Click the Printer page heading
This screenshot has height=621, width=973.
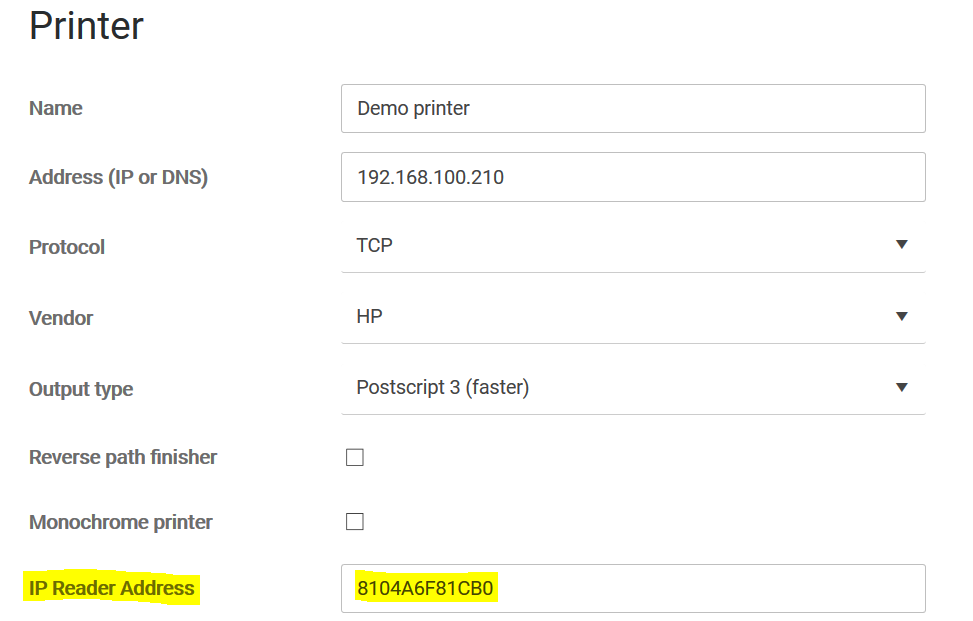(x=86, y=26)
